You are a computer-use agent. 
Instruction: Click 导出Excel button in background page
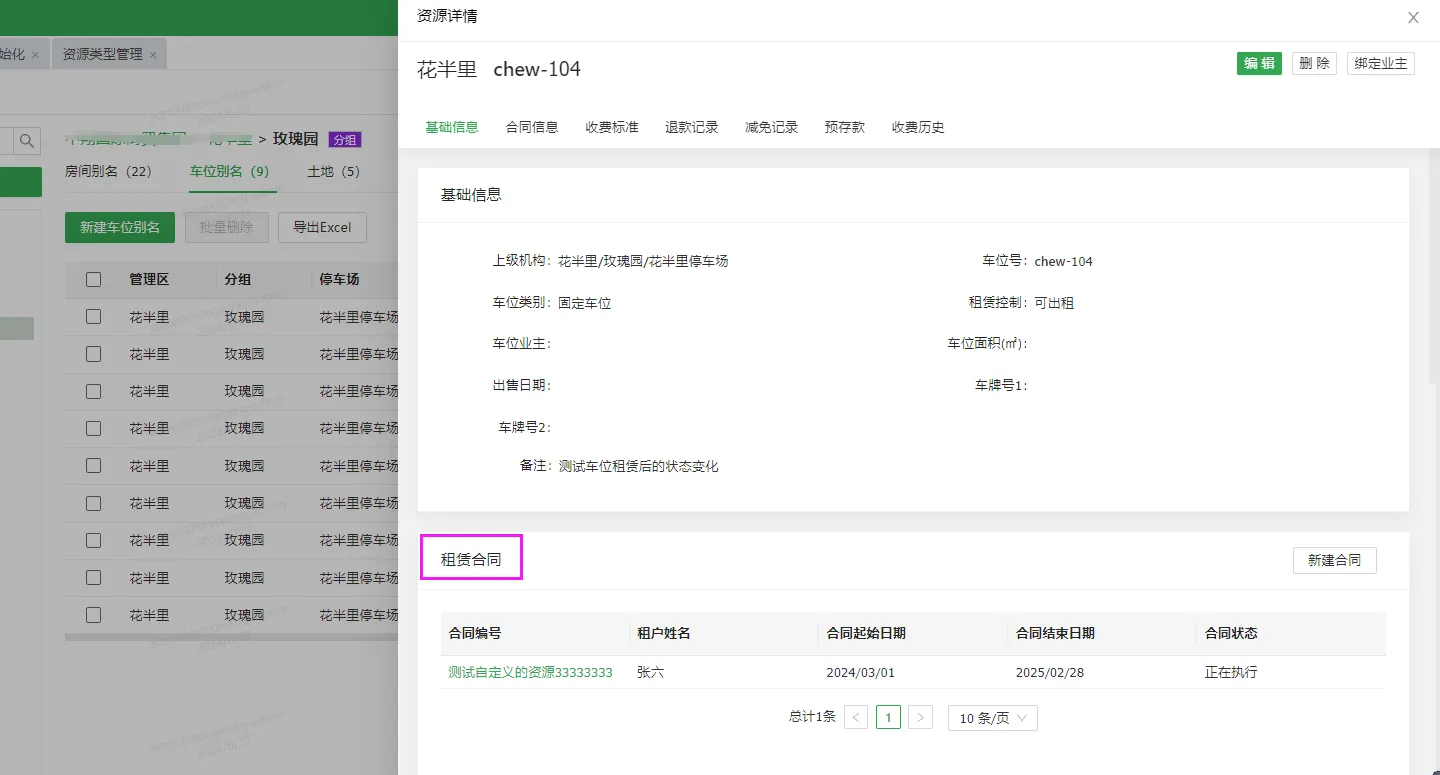pos(322,227)
